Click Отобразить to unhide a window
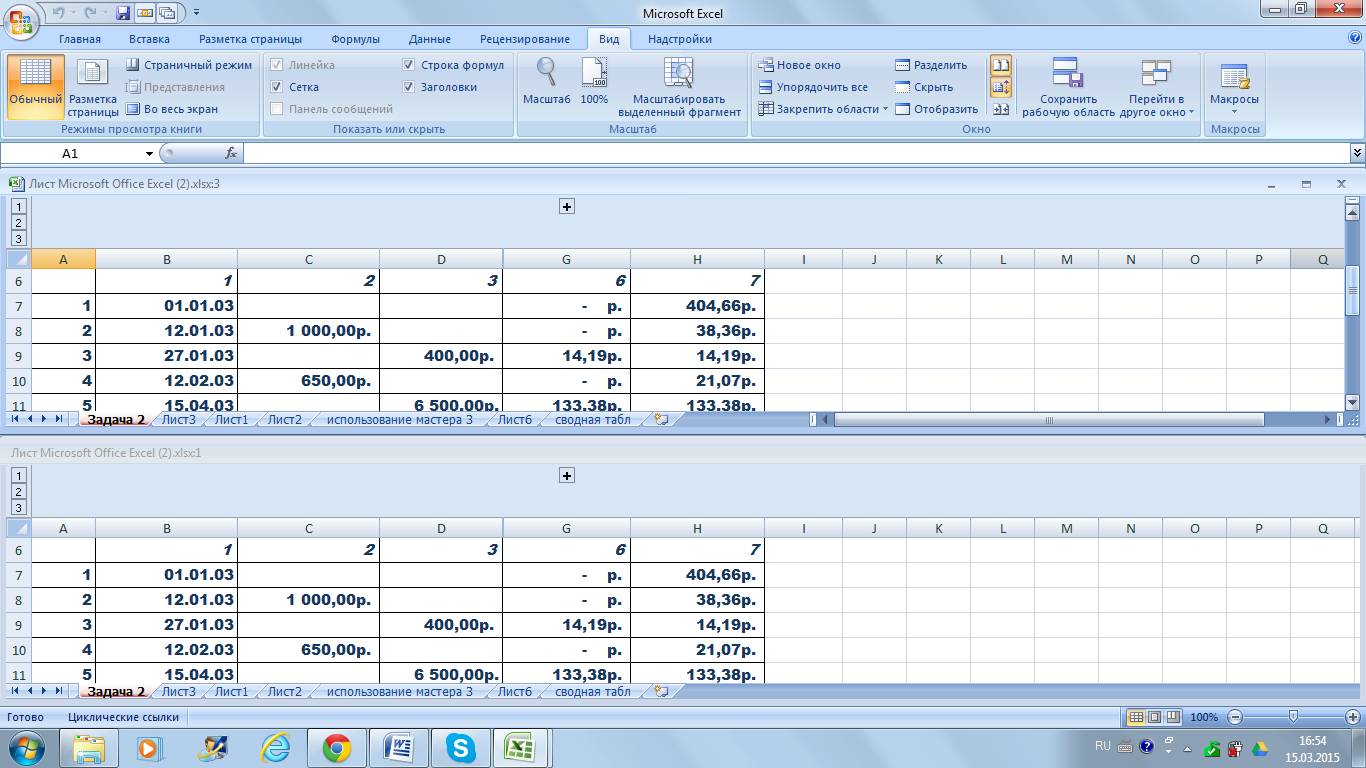 pyautogui.click(x=936, y=109)
